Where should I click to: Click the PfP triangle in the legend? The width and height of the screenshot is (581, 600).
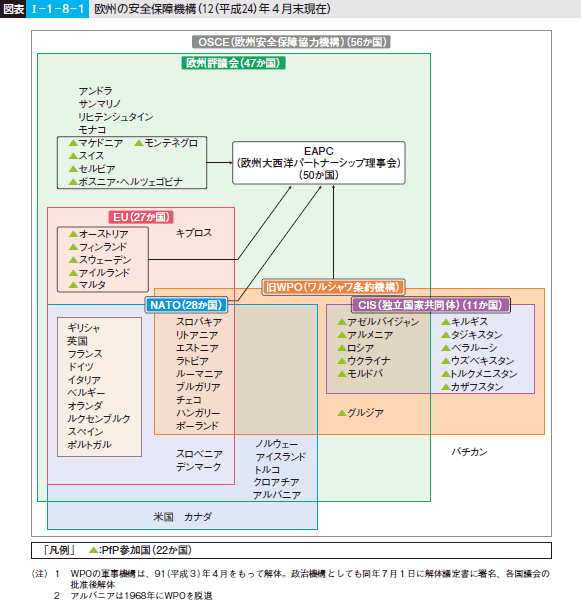click(93, 550)
